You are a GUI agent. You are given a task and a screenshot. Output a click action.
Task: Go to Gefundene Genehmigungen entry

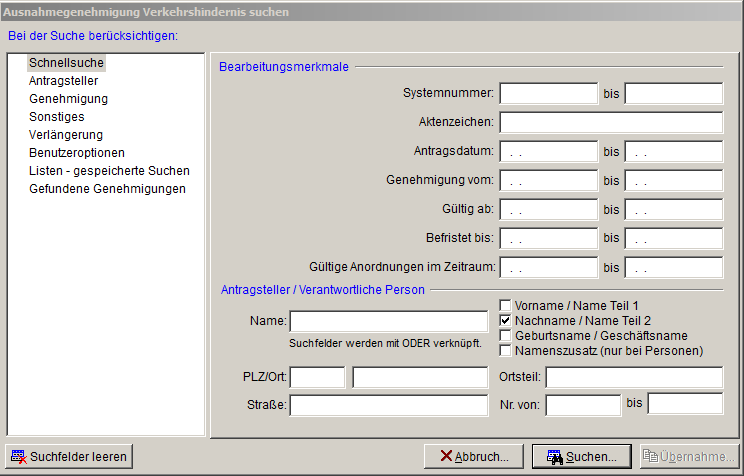pyautogui.click(x=107, y=189)
